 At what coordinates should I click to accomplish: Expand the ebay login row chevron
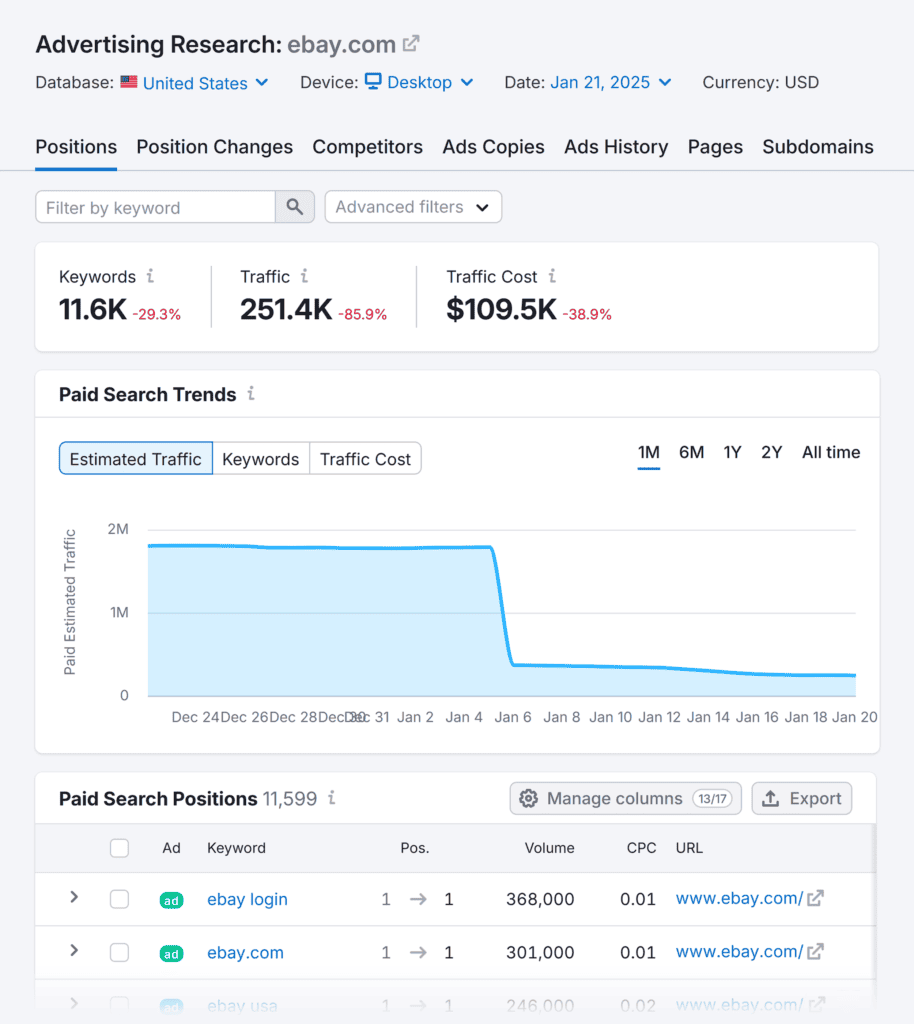[x=74, y=897]
